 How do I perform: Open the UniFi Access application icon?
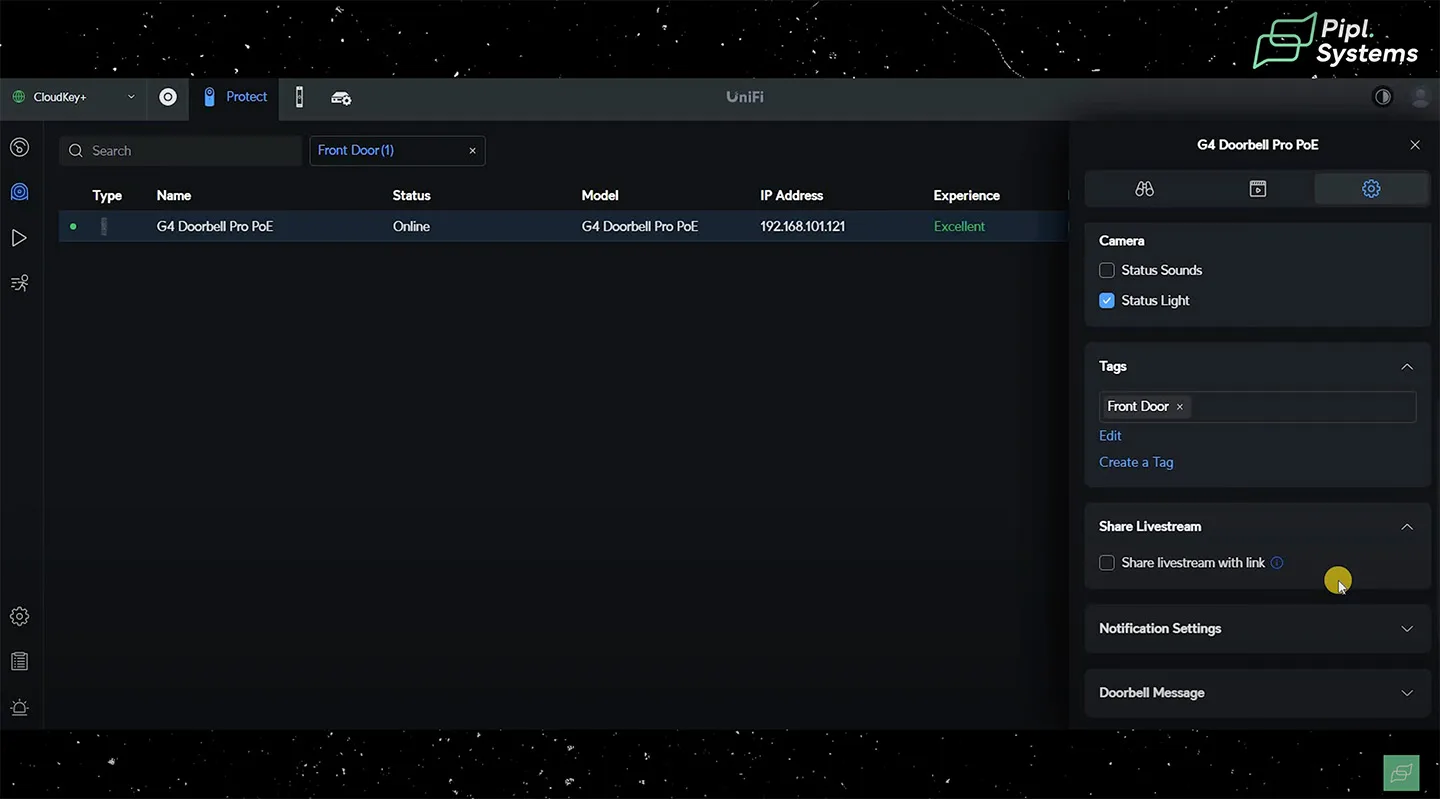[x=299, y=97]
